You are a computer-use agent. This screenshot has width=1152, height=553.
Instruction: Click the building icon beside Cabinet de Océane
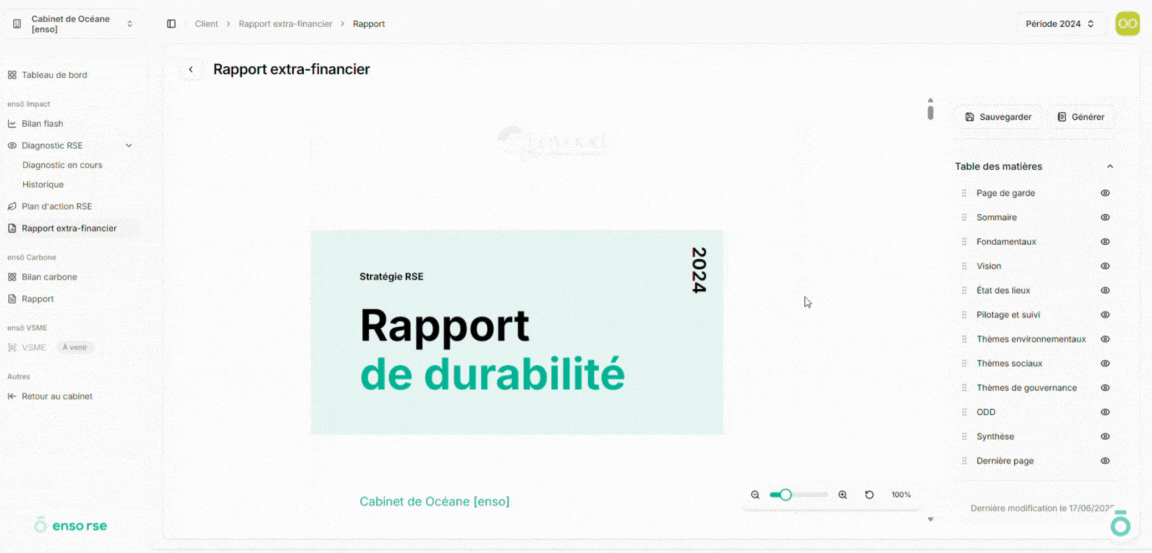(x=18, y=24)
